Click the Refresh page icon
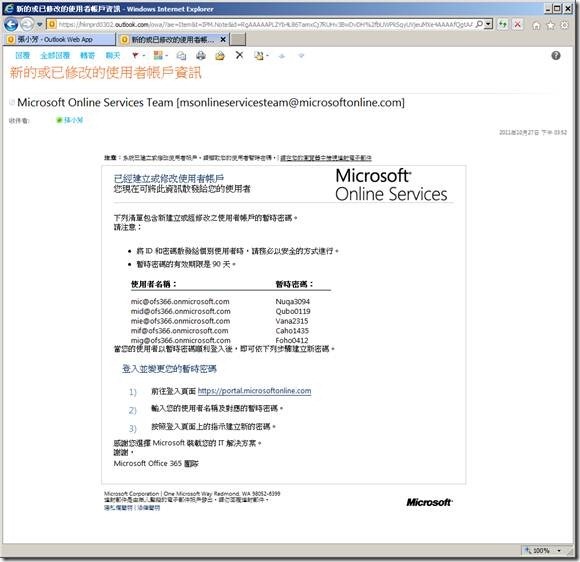The width and height of the screenshot is (580, 562). pyautogui.click(x=503, y=25)
